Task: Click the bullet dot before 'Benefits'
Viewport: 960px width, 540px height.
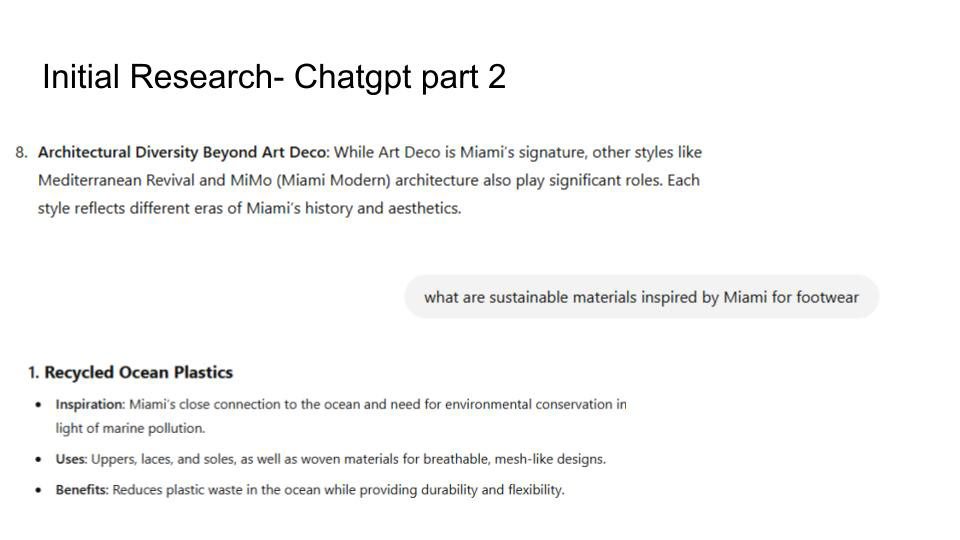Action: coord(39,490)
